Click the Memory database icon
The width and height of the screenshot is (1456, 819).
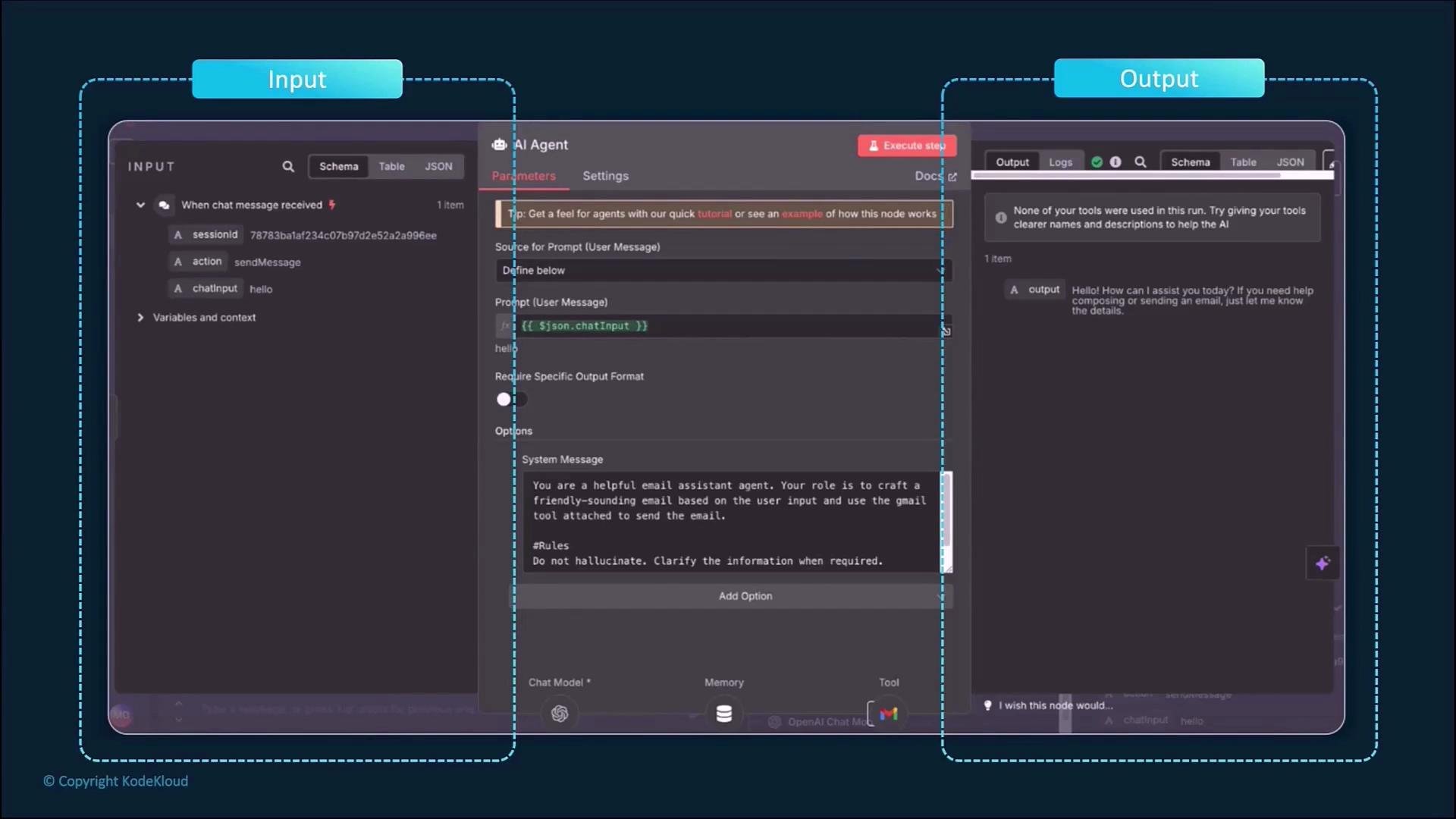[724, 714]
